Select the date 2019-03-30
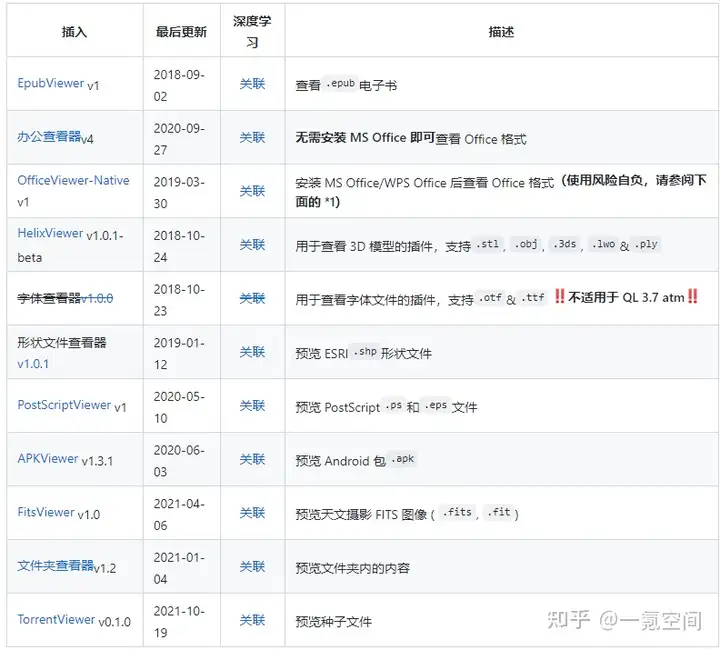The image size is (720, 650). (179, 193)
